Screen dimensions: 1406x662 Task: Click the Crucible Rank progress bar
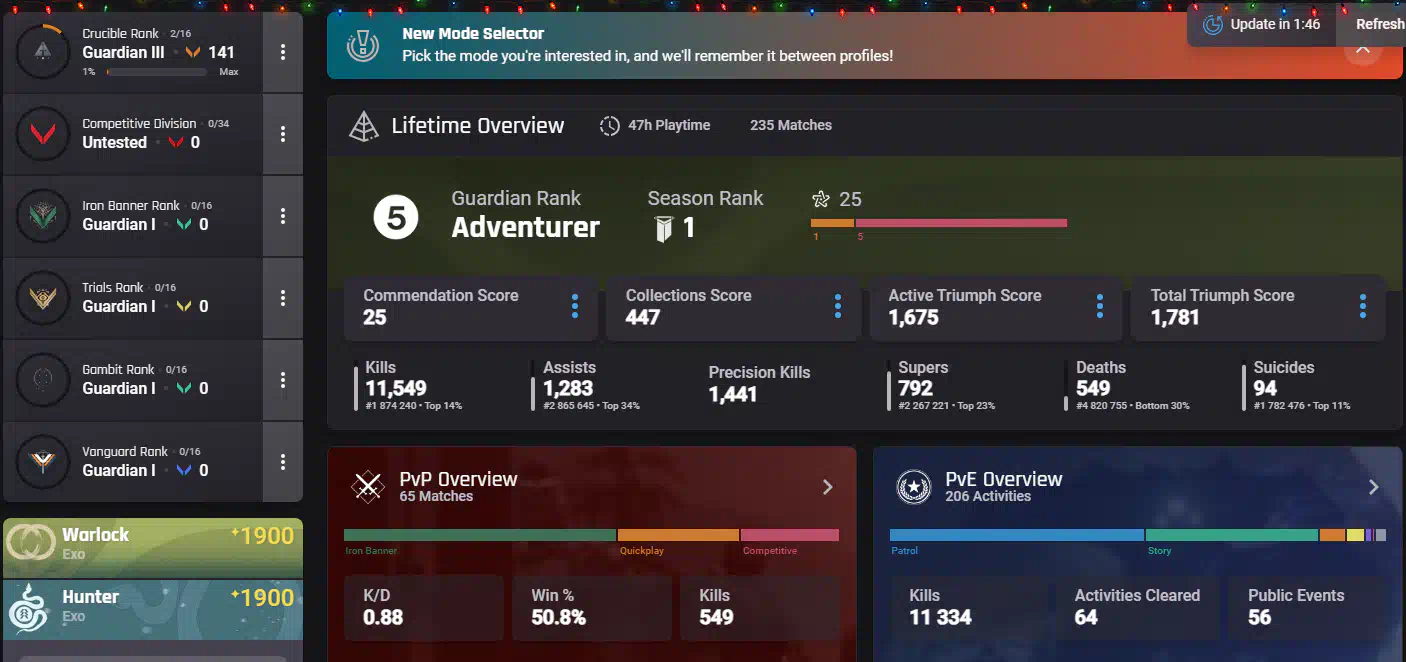coord(159,72)
